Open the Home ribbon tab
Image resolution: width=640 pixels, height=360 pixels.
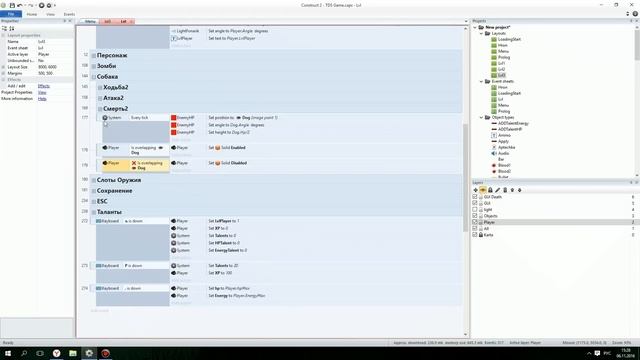(31, 14)
